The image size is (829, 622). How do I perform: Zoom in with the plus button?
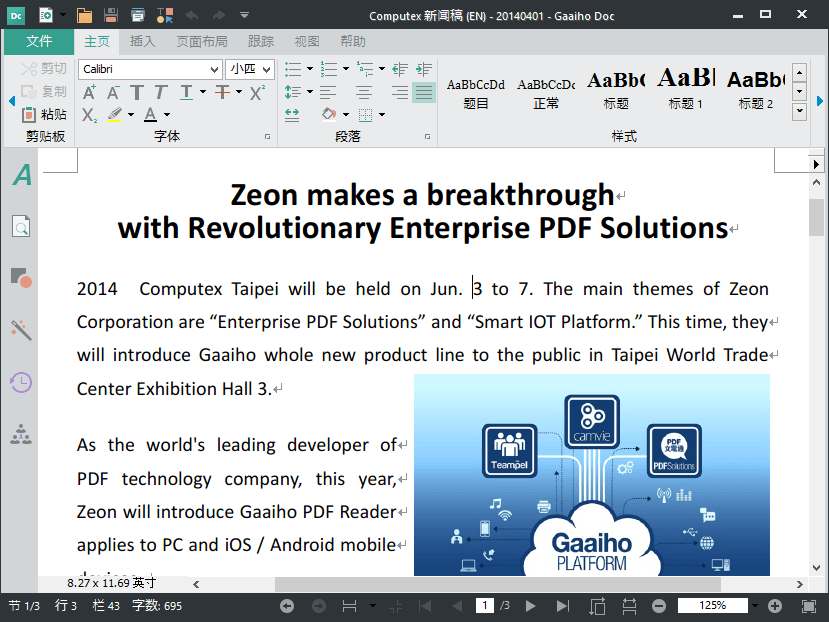point(775,606)
